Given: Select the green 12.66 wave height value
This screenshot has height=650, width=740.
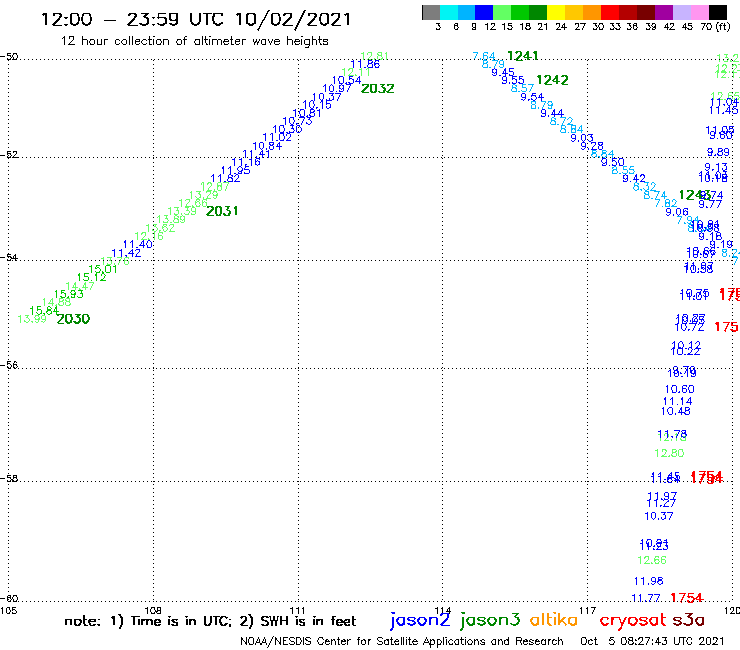Looking at the screenshot, I should (x=652, y=560).
